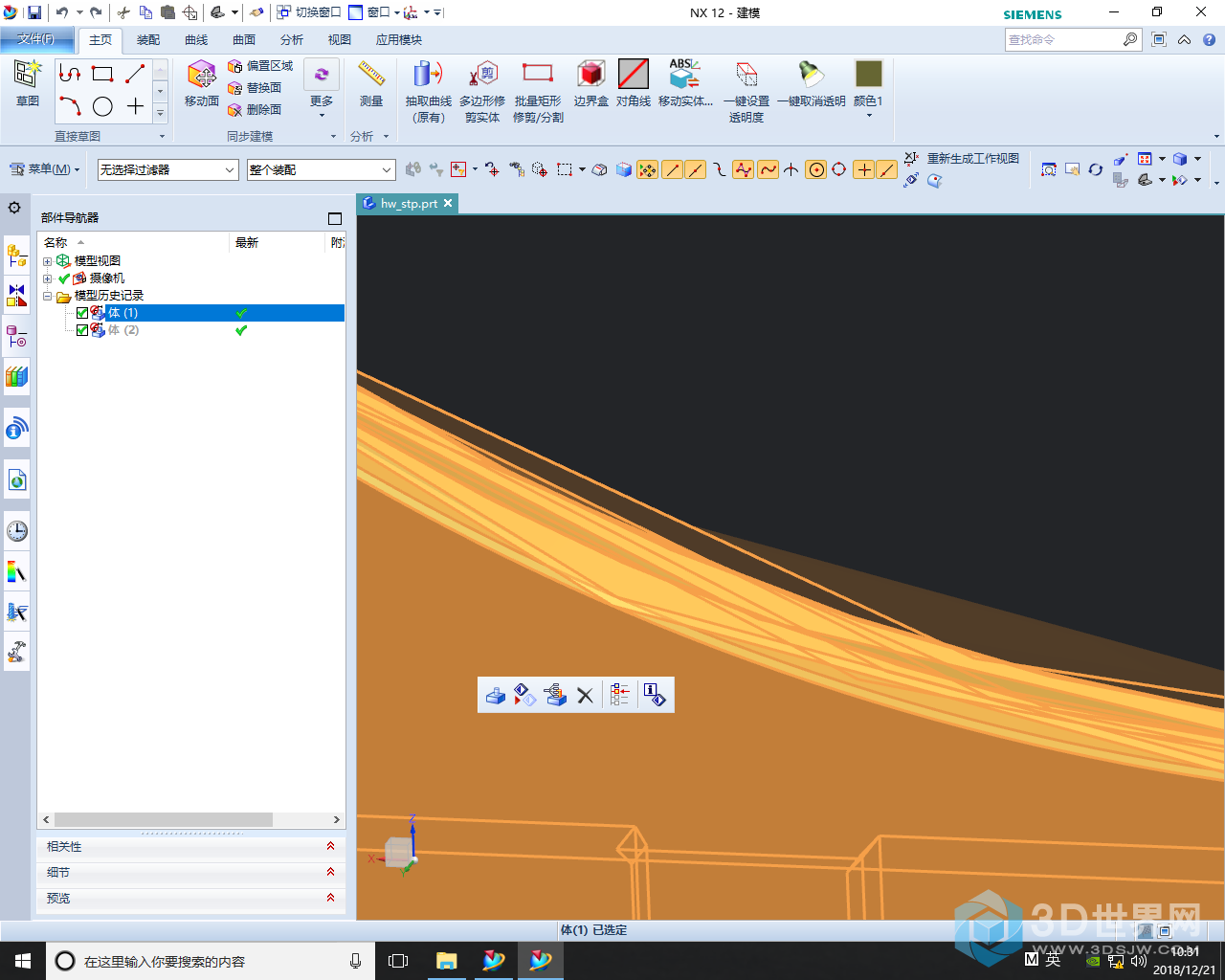
Task: Expand the 直接草图 group options arrow
Action: pos(162,137)
